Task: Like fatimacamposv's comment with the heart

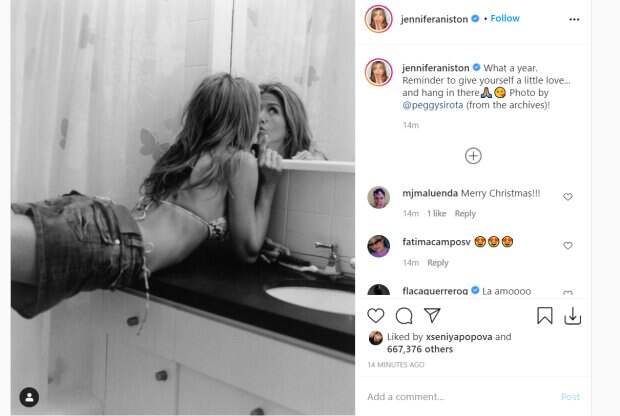Action: point(568,246)
